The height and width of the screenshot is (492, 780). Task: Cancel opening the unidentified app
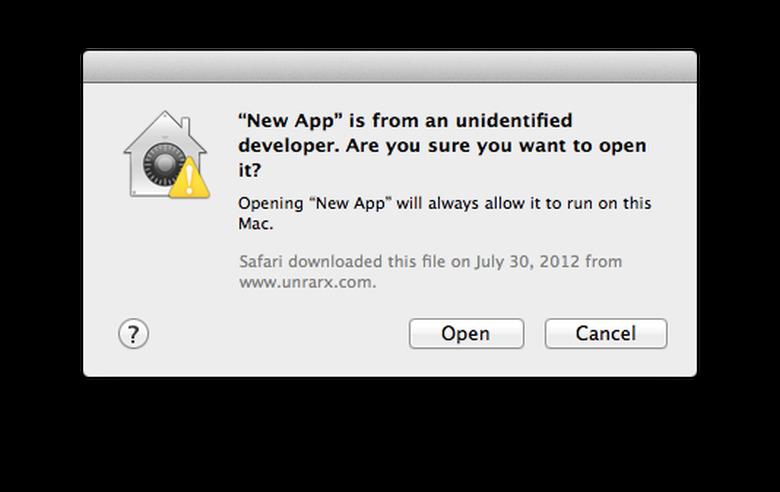point(605,333)
